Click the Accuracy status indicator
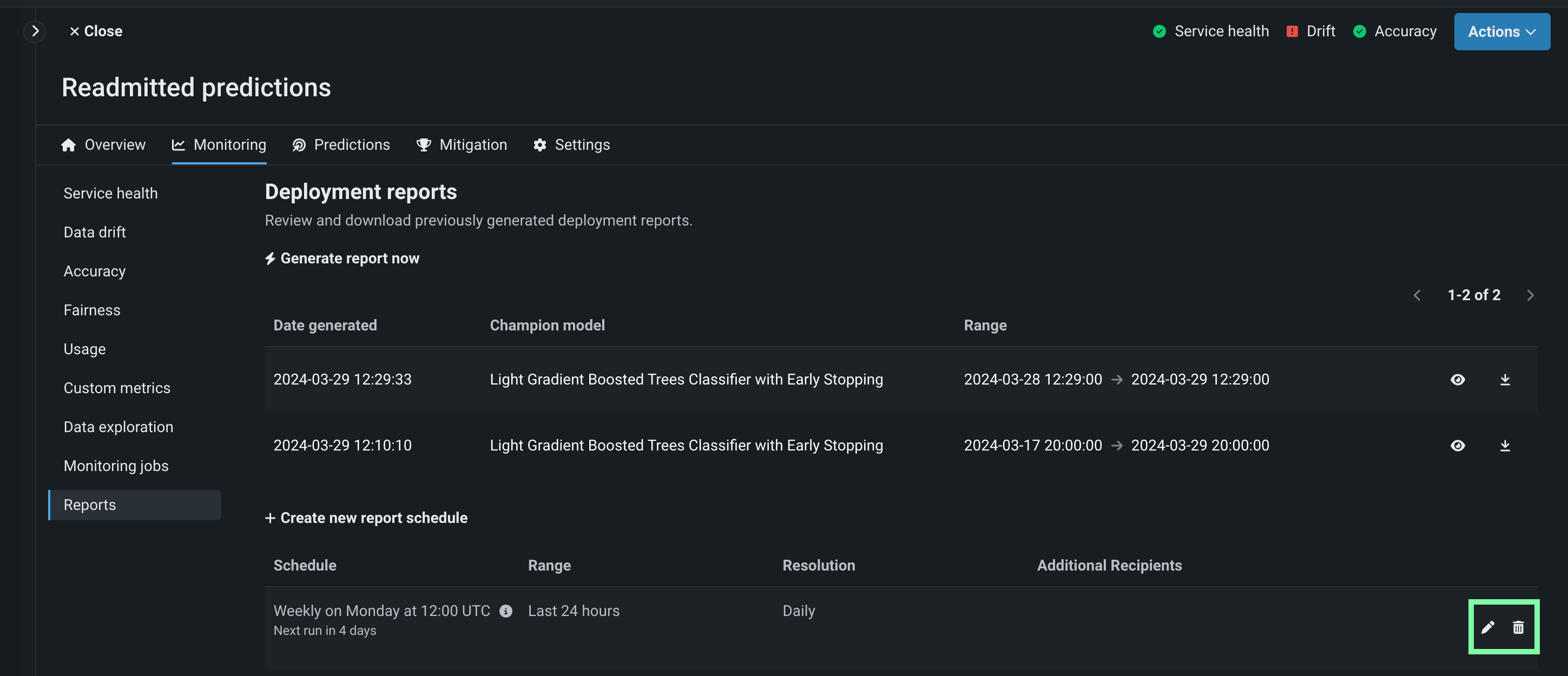This screenshot has height=676, width=1568. pos(1394,31)
